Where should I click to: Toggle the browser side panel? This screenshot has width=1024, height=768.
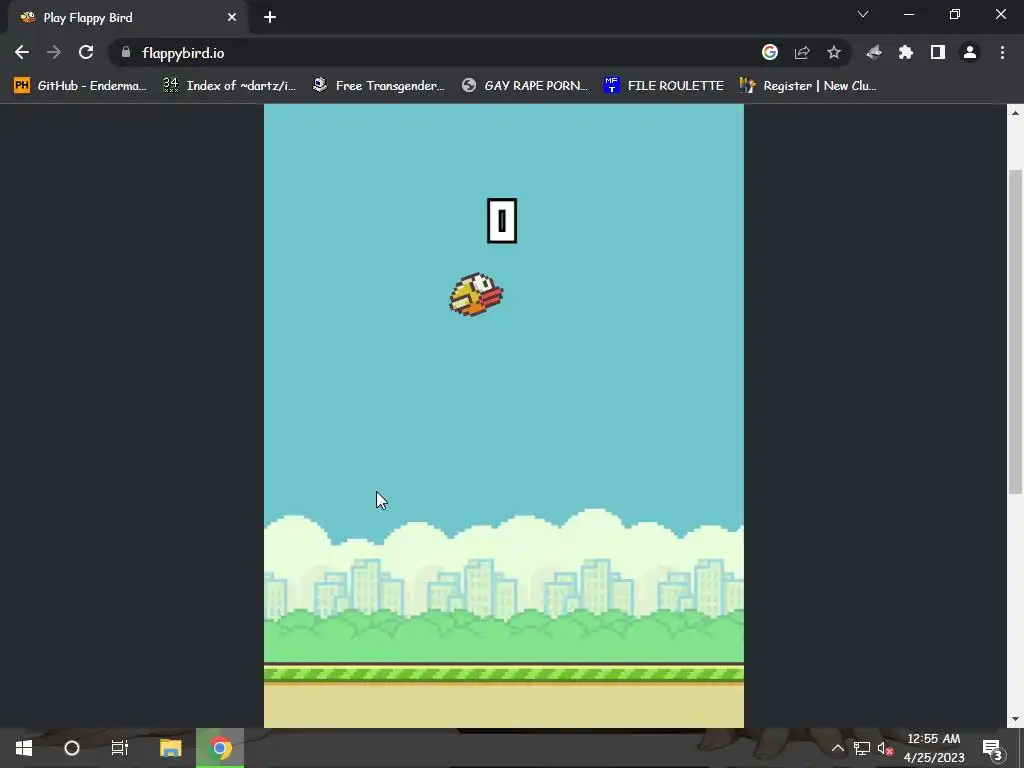coord(938,52)
